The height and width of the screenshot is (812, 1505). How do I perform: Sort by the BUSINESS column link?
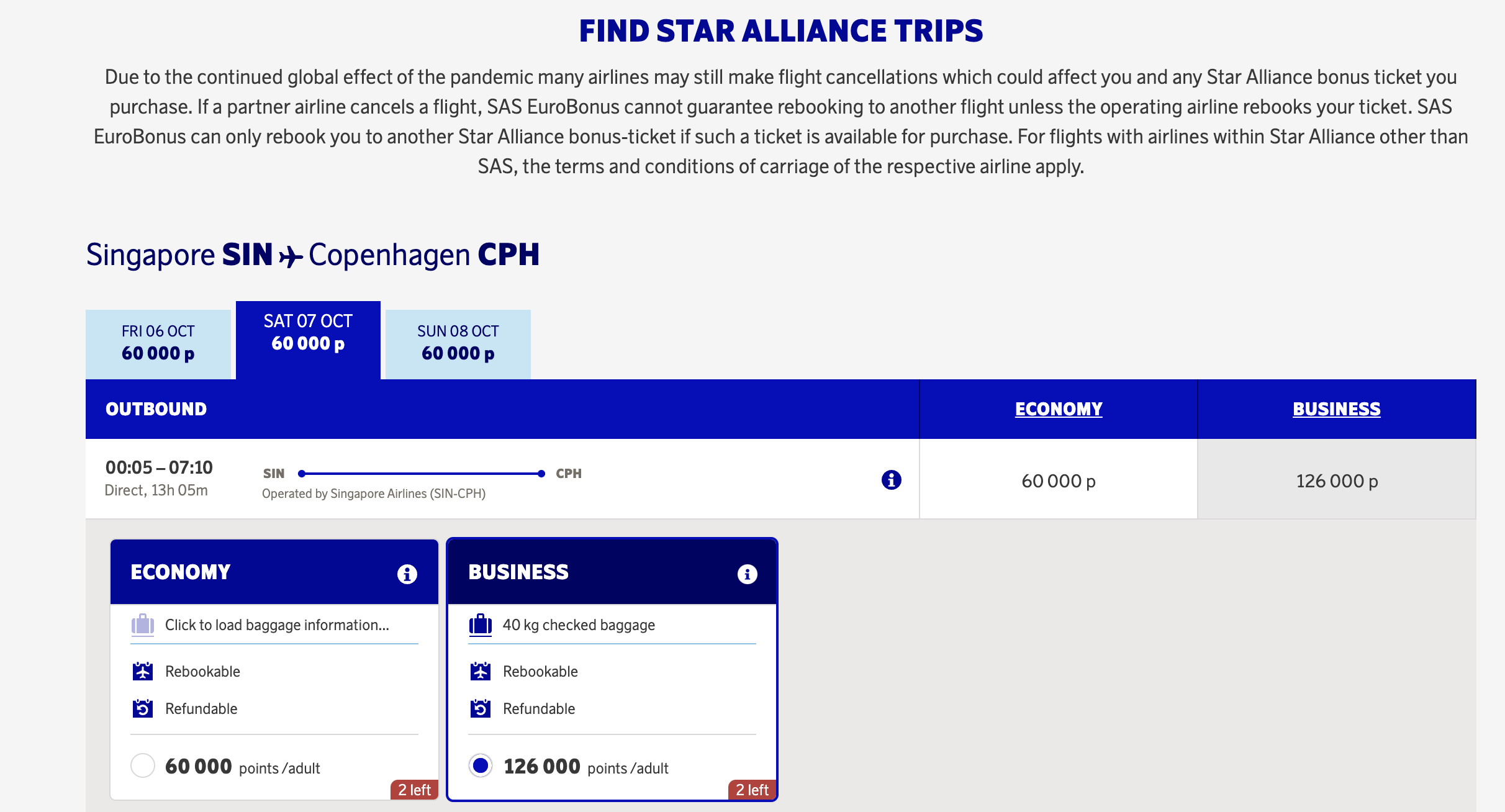click(1336, 409)
